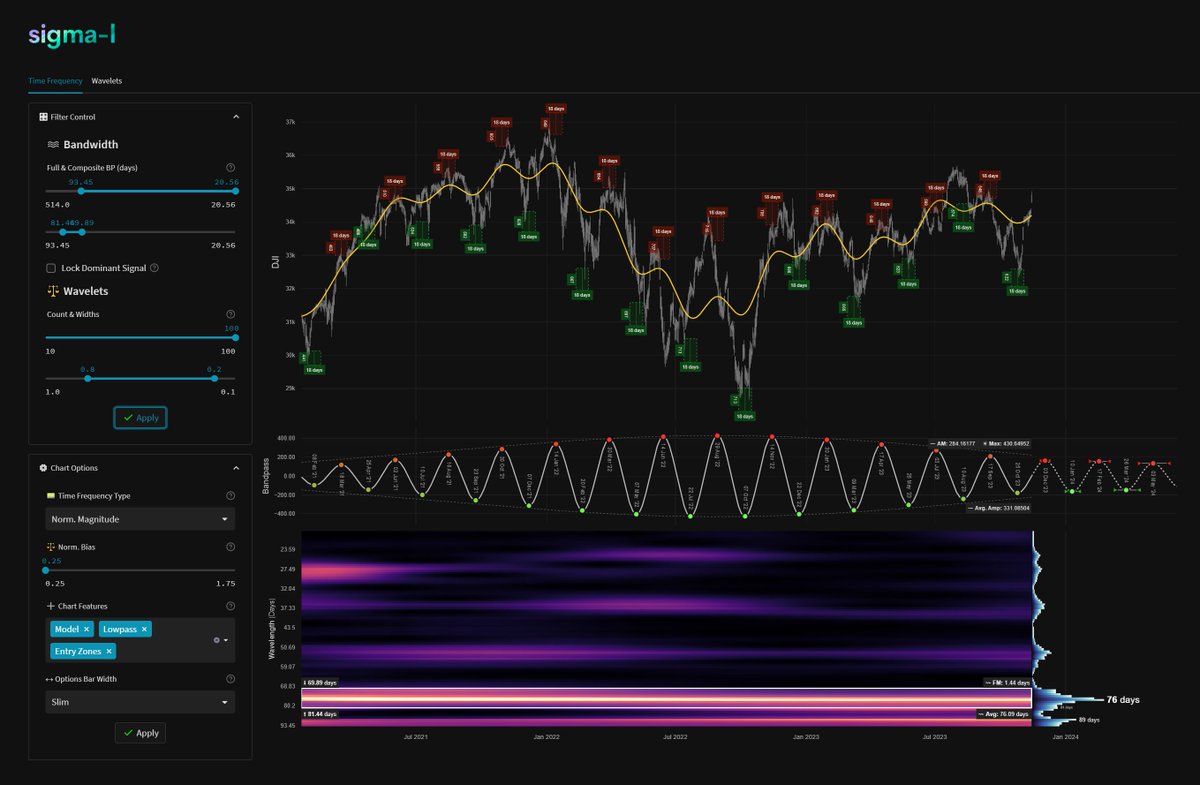Click the Wavelength (Days) axis title

(x=272, y=629)
